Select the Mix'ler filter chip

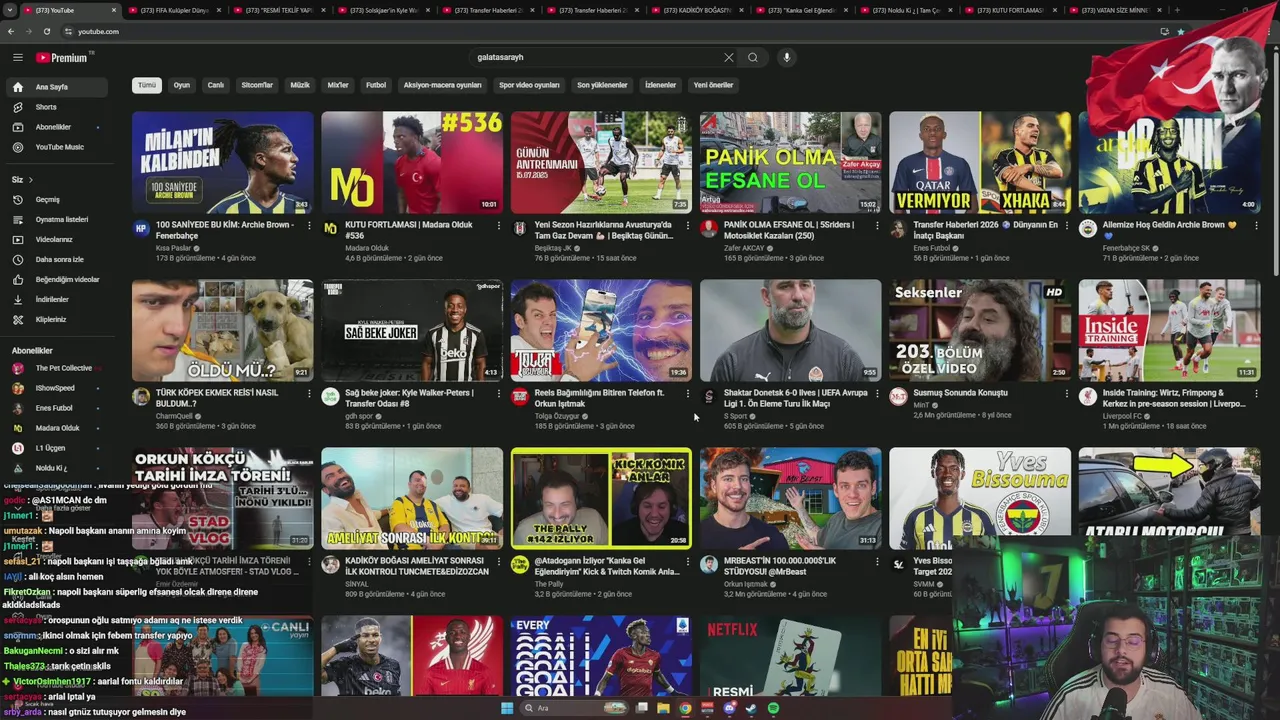point(338,85)
